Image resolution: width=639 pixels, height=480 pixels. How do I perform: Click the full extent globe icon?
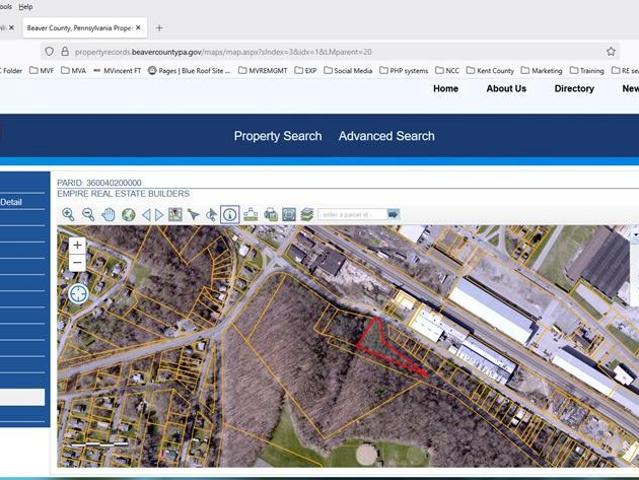(128, 214)
